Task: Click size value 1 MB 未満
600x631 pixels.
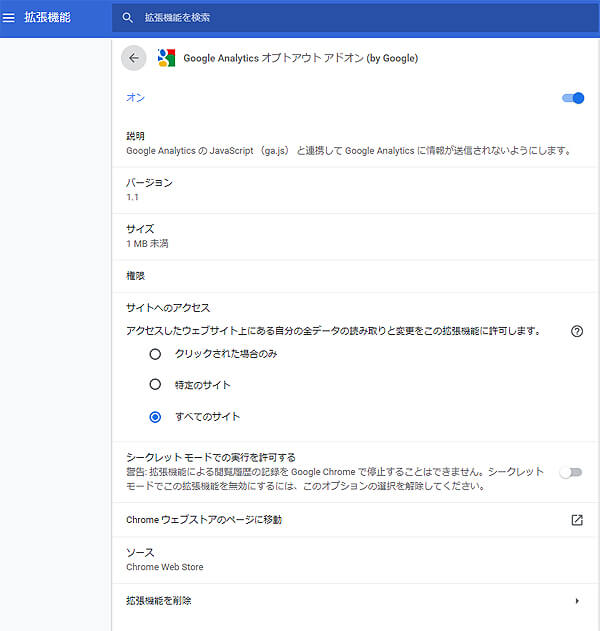Action: (147, 244)
